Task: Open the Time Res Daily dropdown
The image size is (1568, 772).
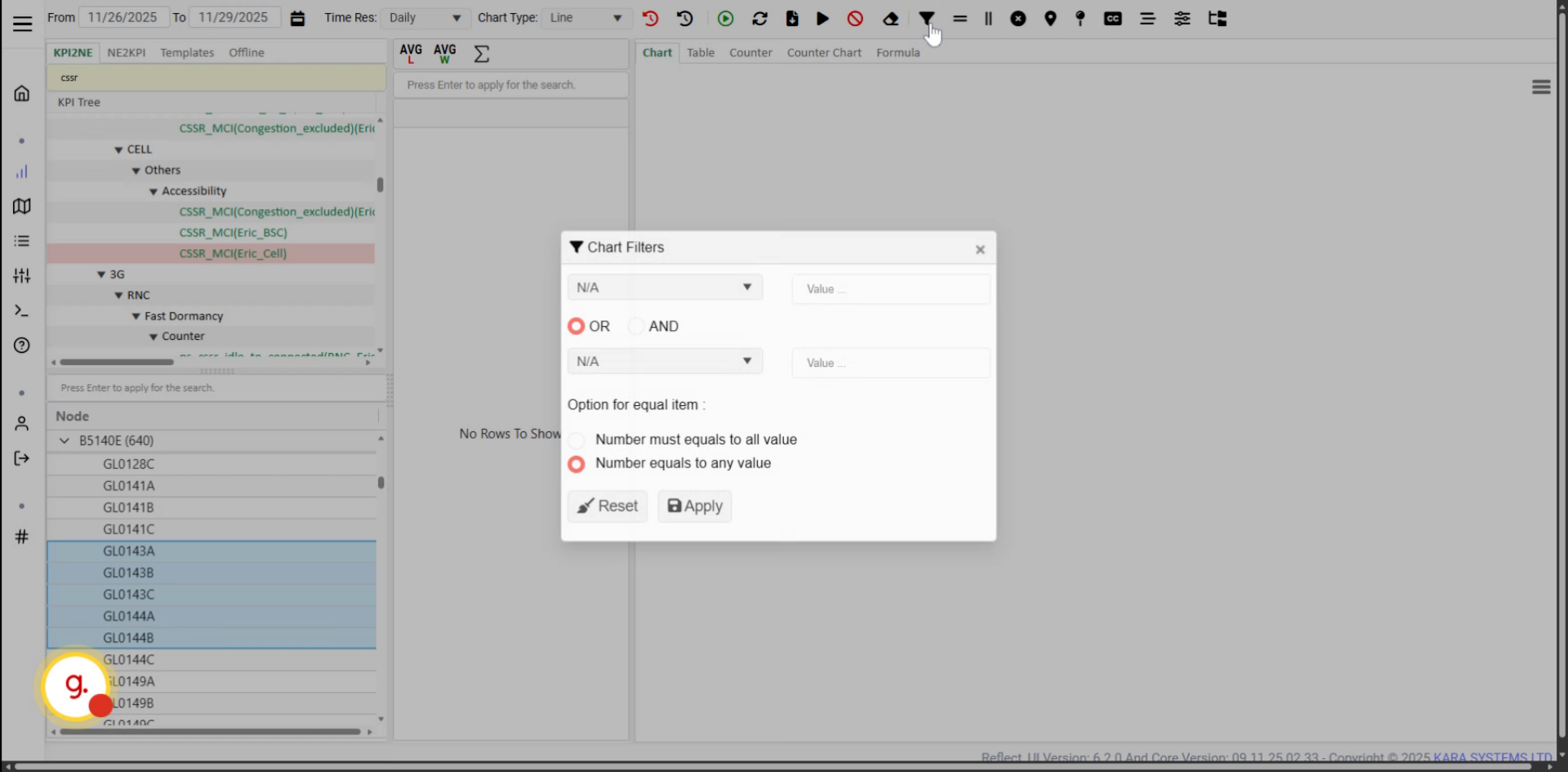Action: pyautogui.click(x=425, y=18)
